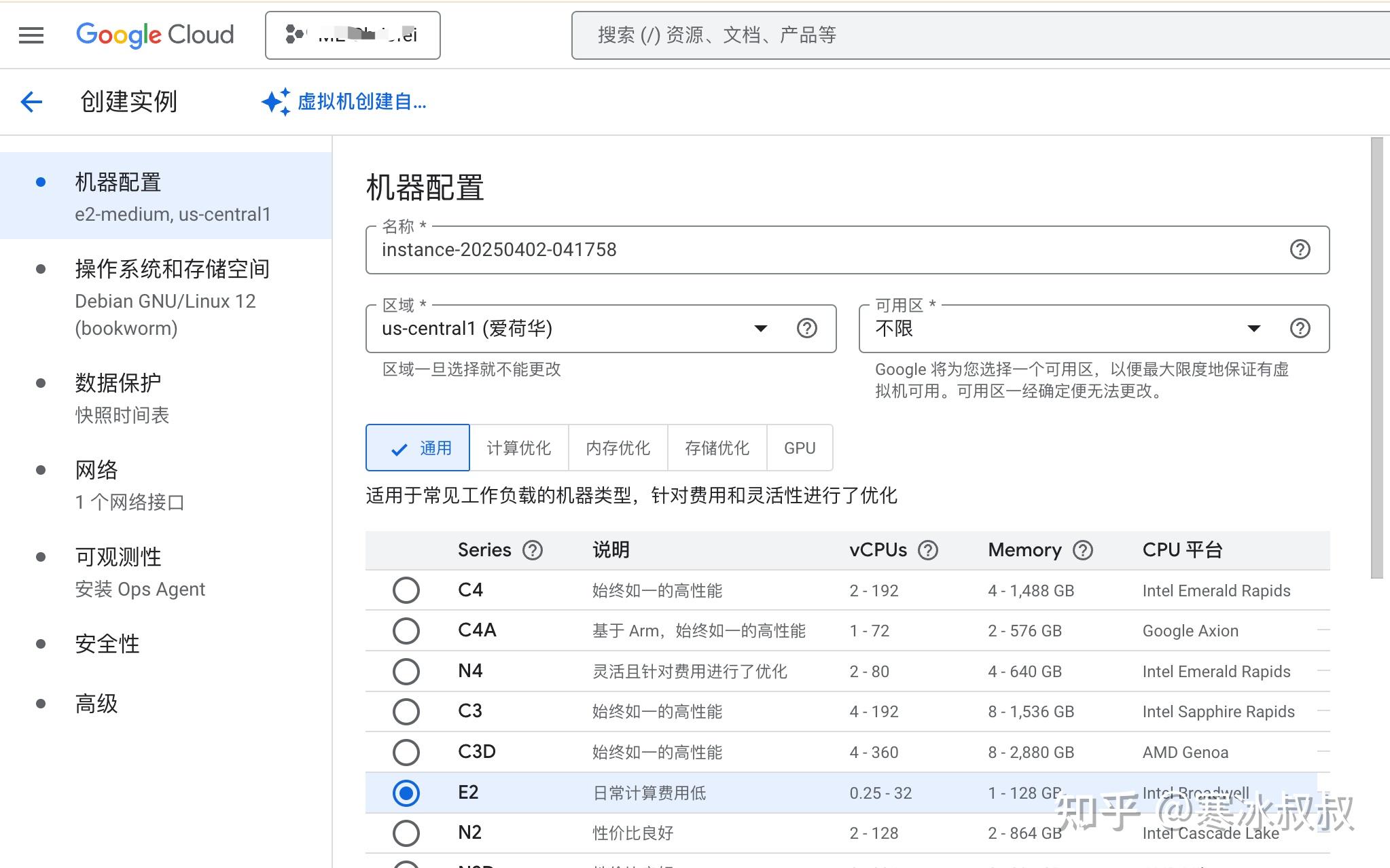Open the 可用区 dropdown showing 不限
This screenshot has width=1390, height=868.
[x=1253, y=329]
